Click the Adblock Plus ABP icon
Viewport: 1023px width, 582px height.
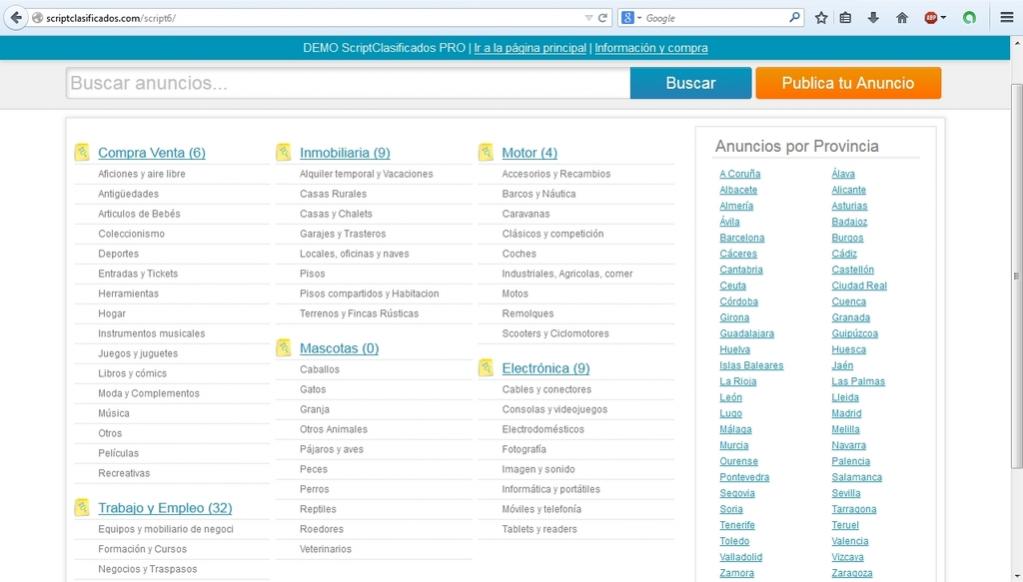[930, 18]
